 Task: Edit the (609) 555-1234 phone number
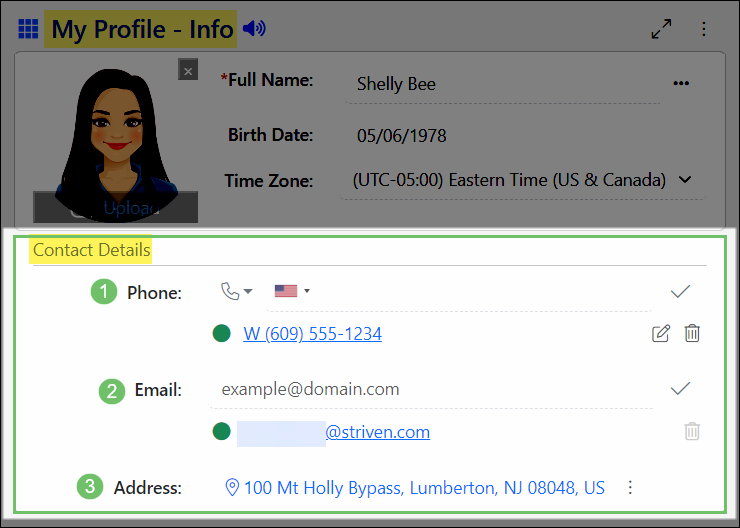tap(661, 334)
